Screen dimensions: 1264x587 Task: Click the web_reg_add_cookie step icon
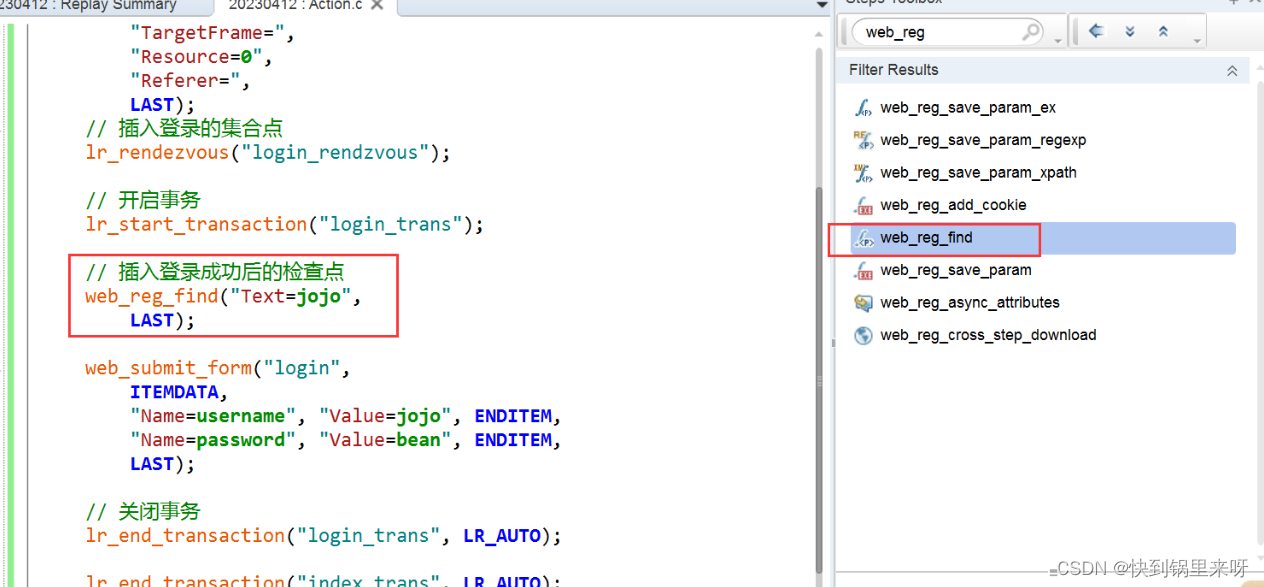click(x=863, y=205)
